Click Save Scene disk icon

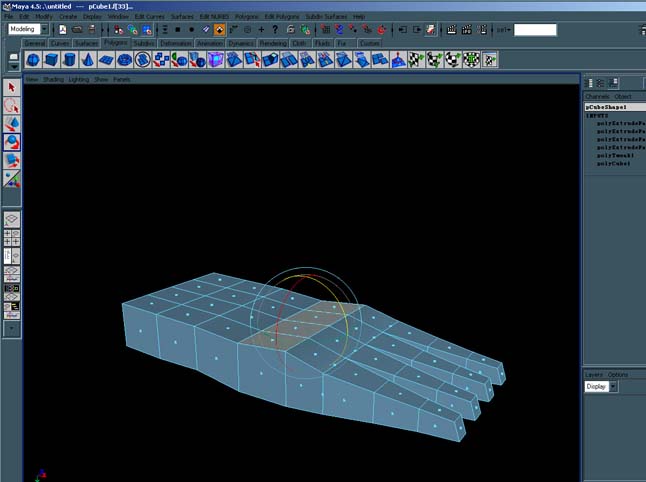point(92,30)
